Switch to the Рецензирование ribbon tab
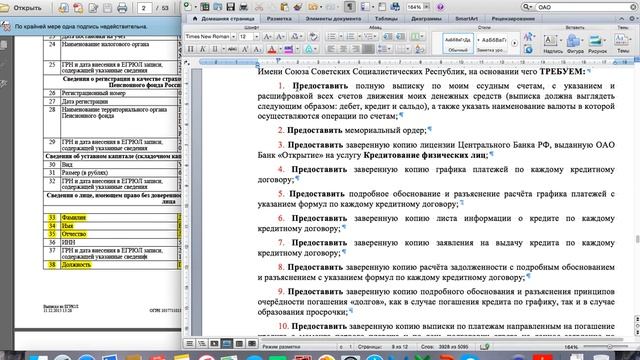 click(513, 19)
